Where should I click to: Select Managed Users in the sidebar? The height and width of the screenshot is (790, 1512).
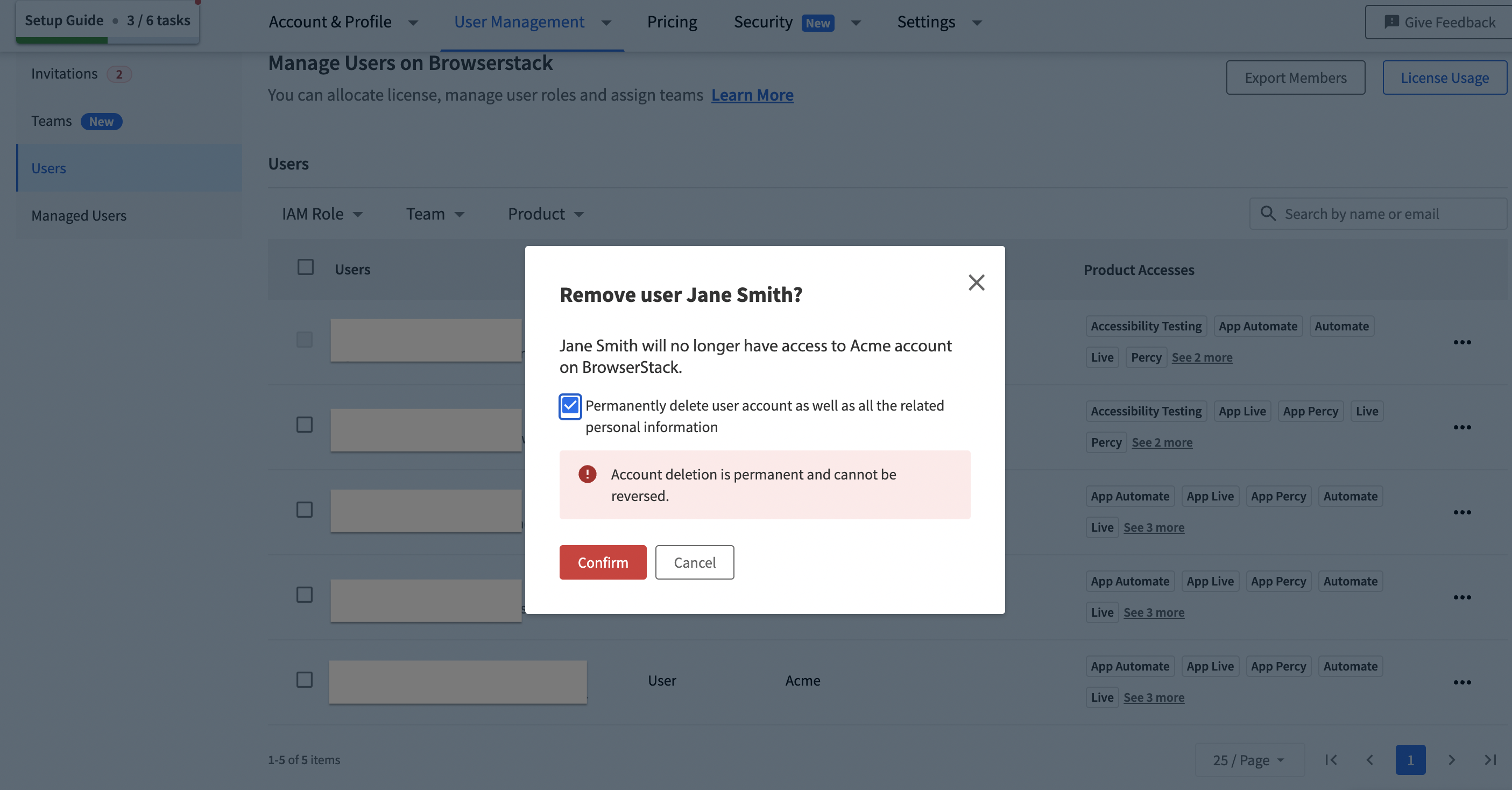pos(79,215)
